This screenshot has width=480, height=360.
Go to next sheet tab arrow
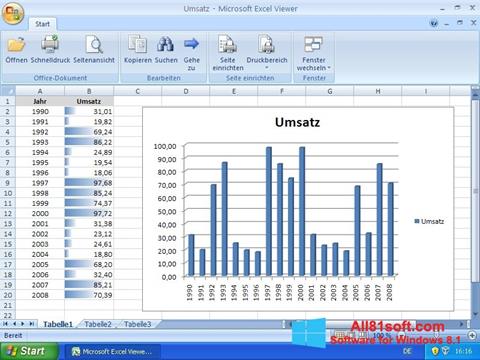(23, 324)
